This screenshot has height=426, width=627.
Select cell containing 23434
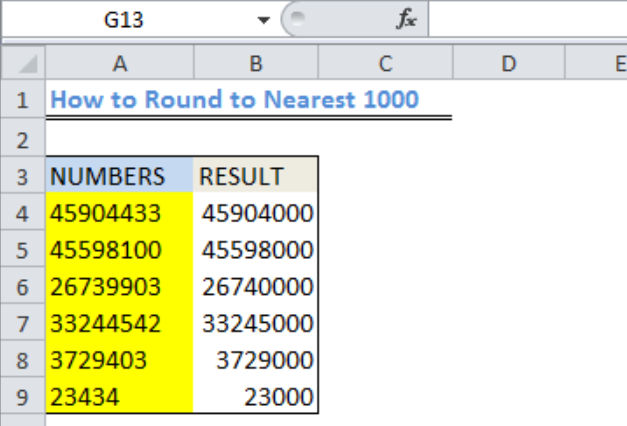[120, 396]
